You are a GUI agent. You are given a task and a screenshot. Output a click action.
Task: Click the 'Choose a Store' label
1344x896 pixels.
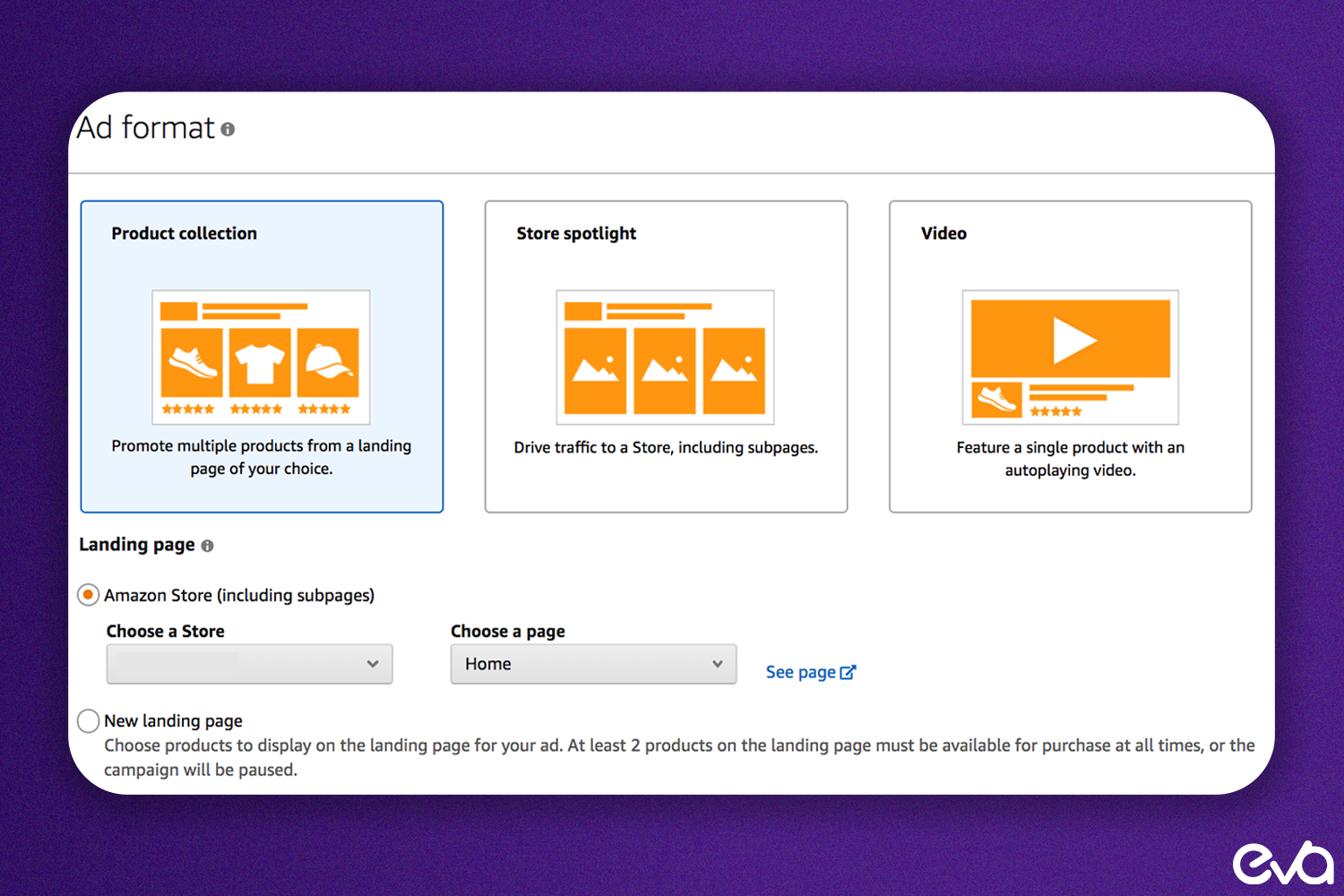(x=166, y=631)
